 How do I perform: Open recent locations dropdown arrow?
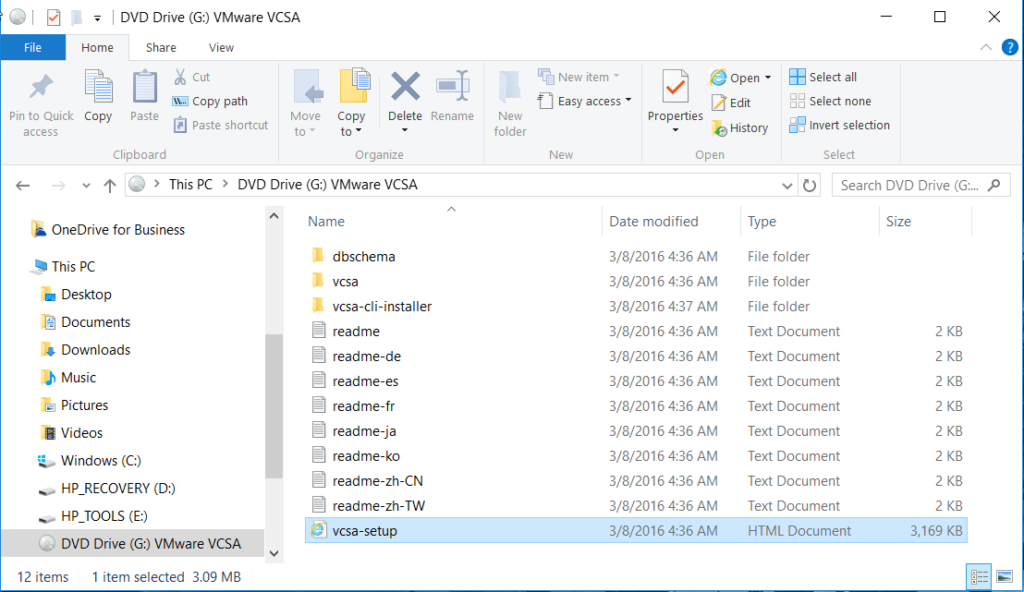[86, 186]
